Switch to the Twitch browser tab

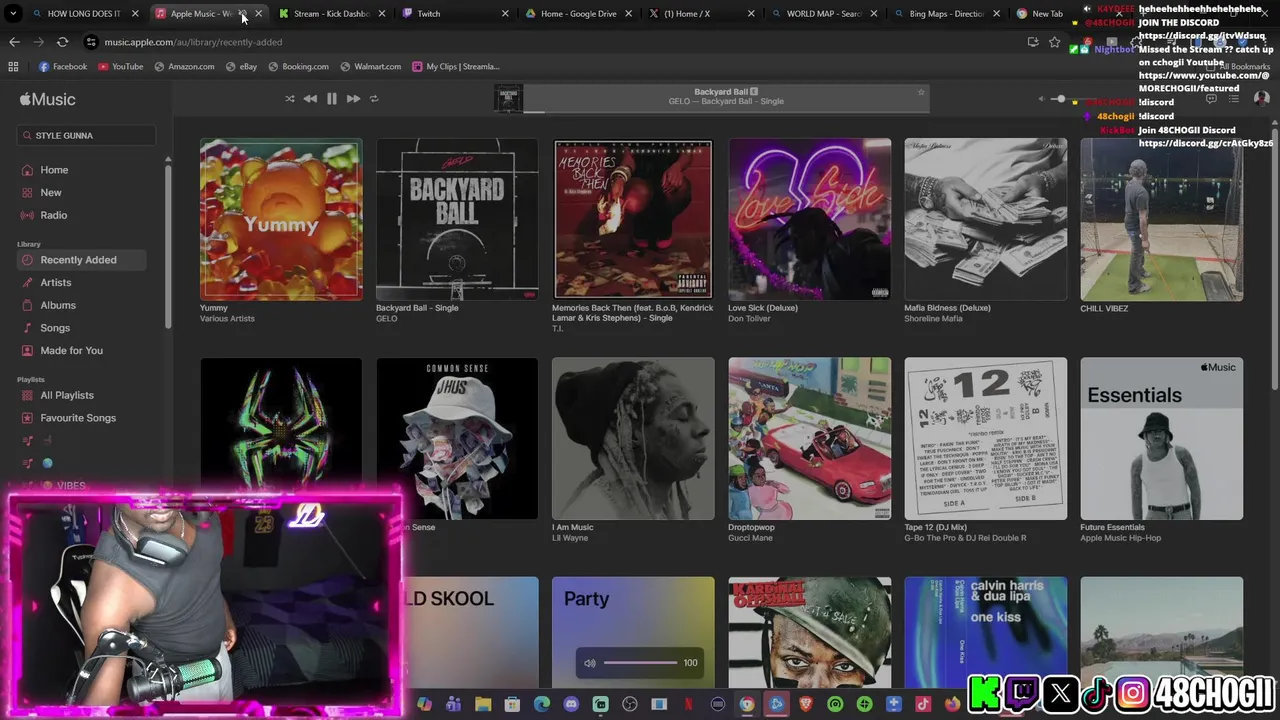coord(455,14)
